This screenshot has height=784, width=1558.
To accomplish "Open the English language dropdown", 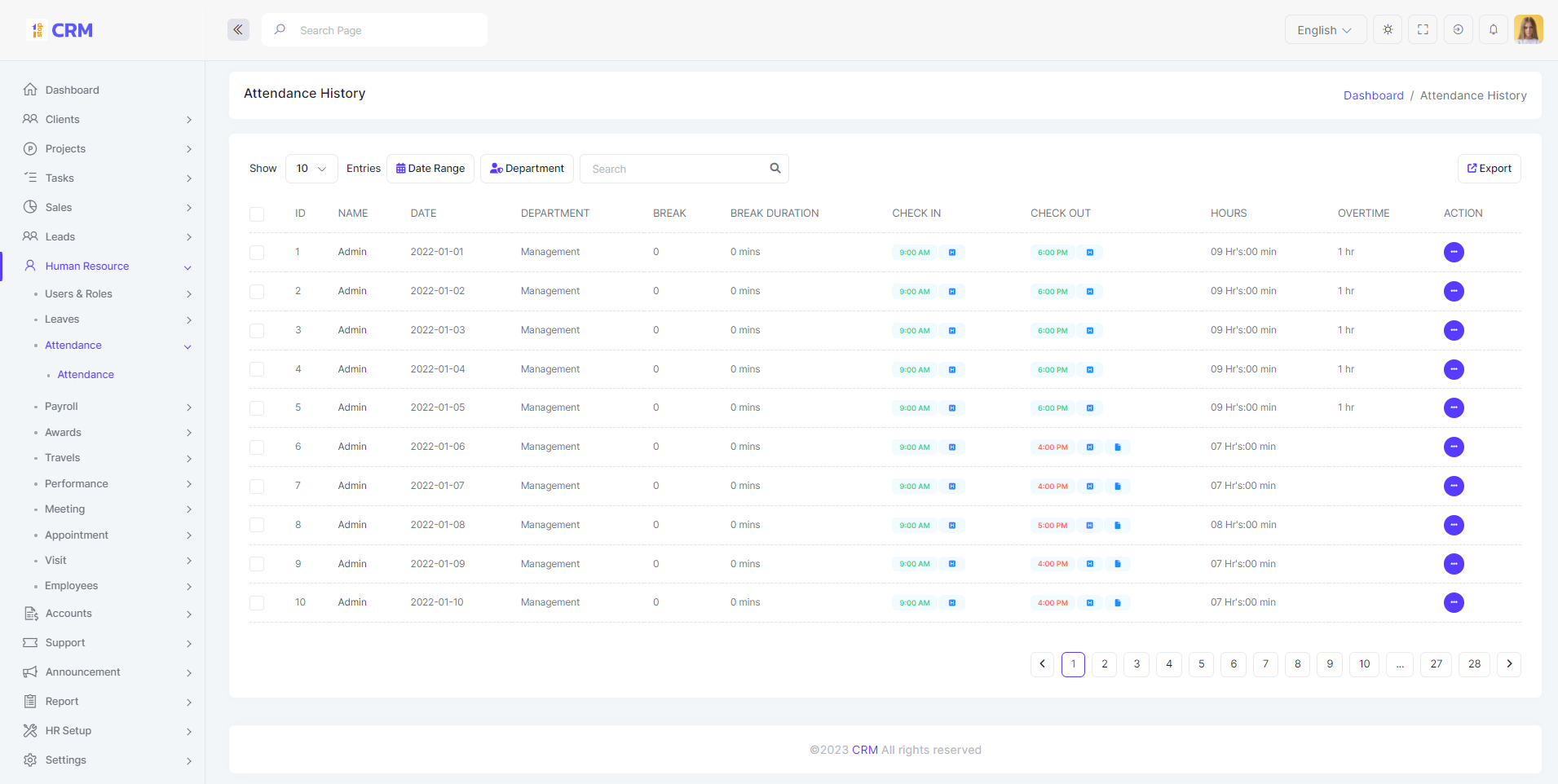I will point(1325,30).
